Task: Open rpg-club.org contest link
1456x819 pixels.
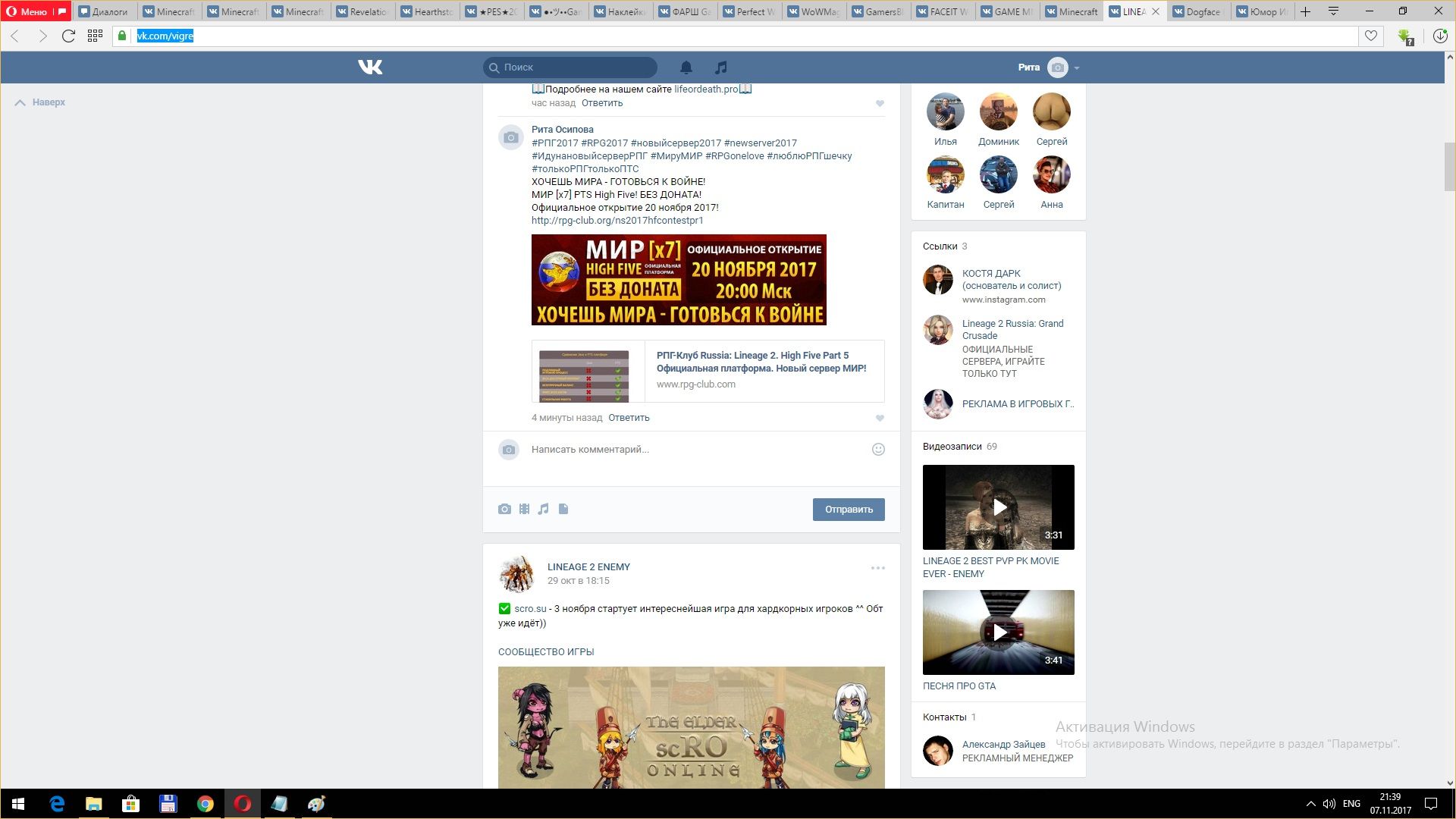Action: coord(617,220)
